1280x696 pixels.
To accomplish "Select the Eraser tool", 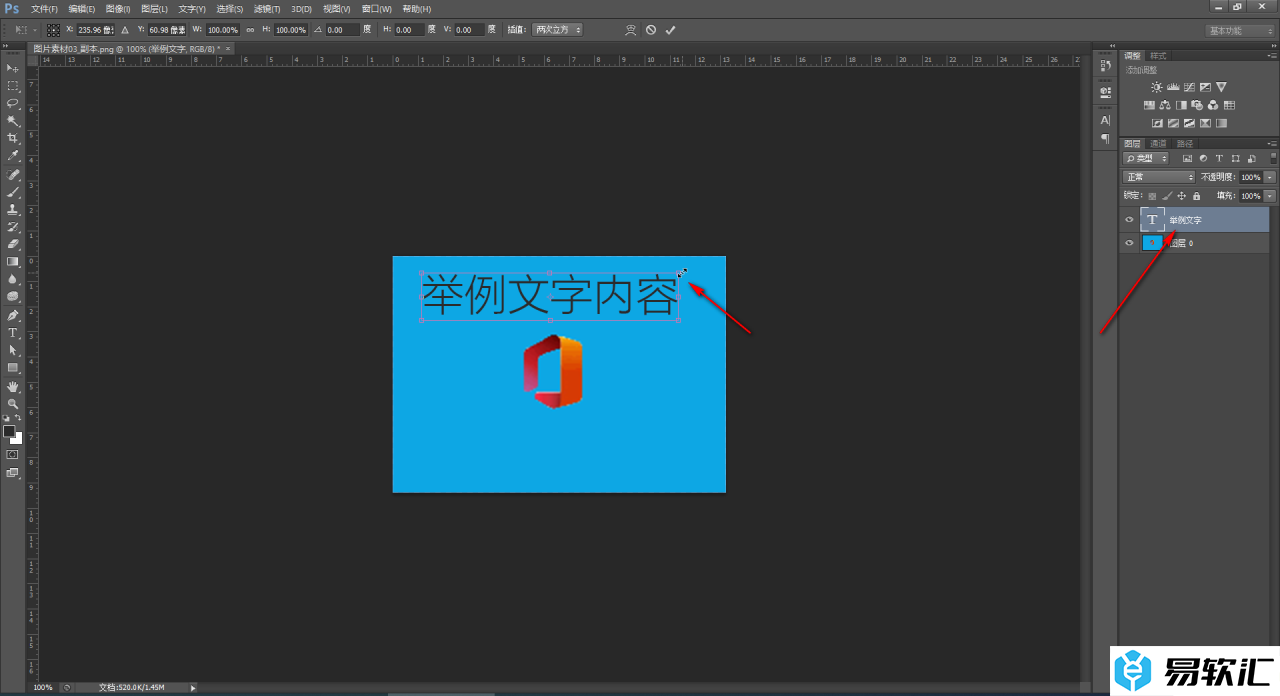I will pyautogui.click(x=13, y=244).
